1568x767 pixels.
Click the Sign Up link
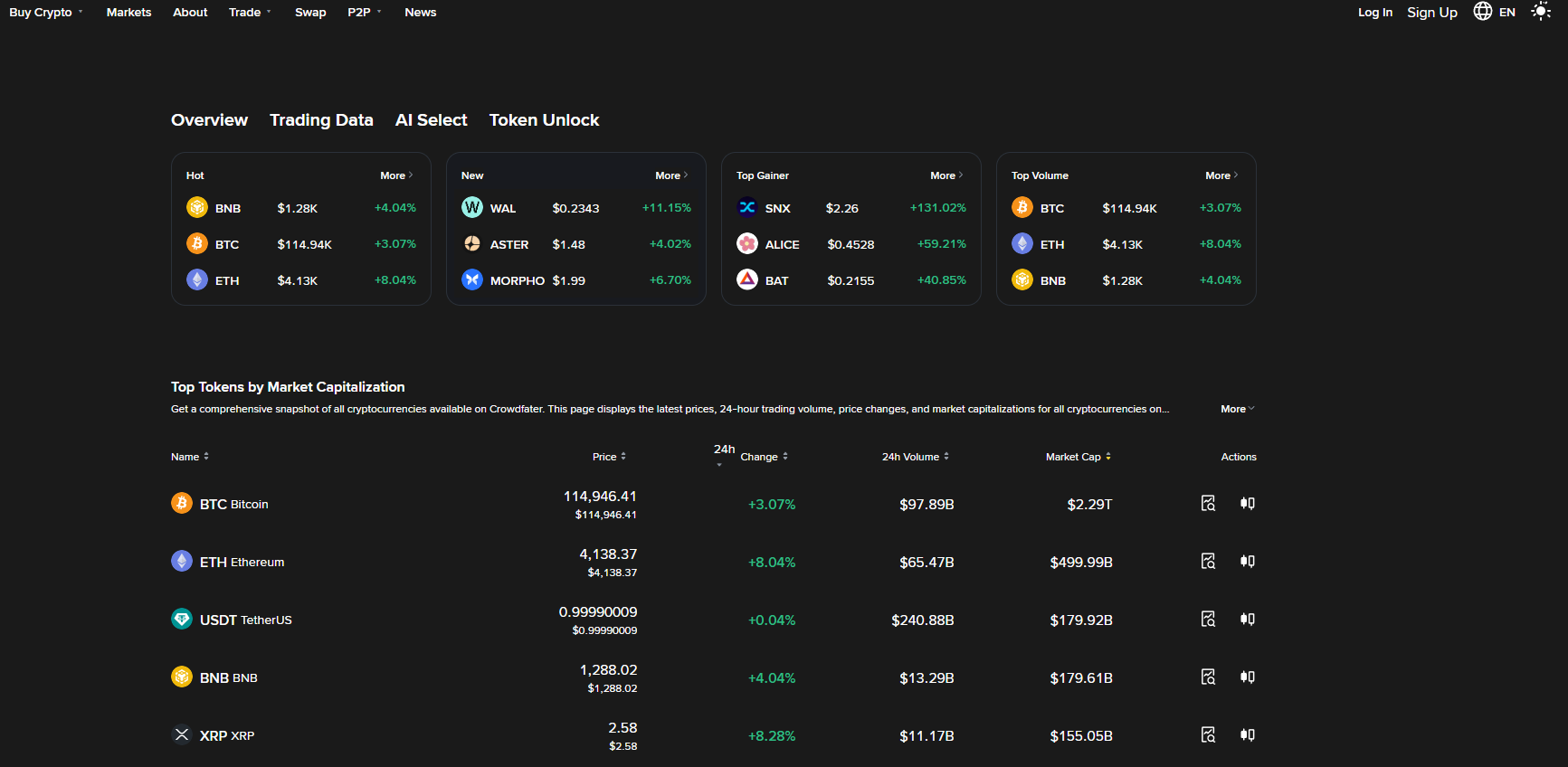click(1431, 13)
